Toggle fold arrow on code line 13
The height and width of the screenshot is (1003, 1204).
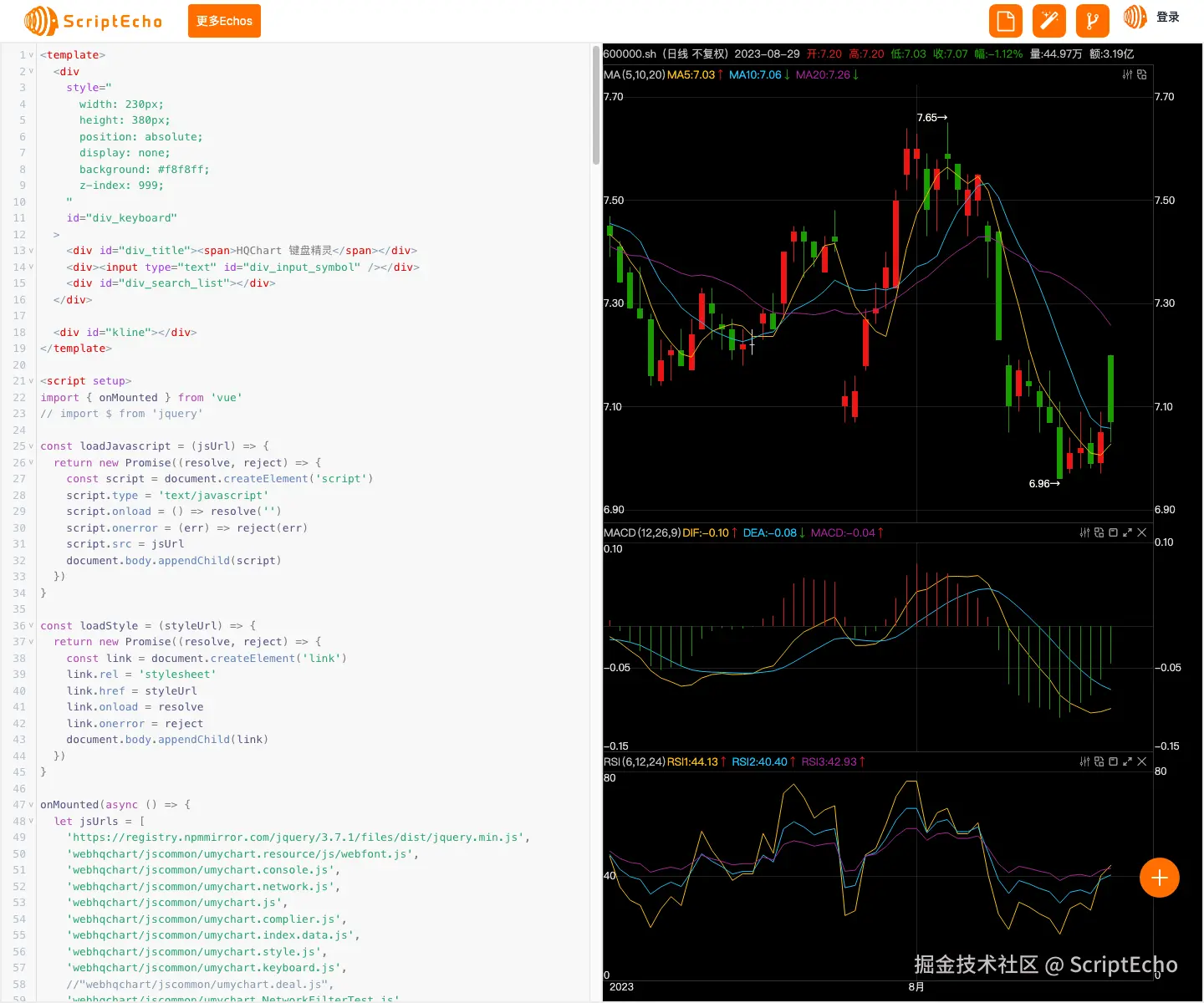pos(32,251)
